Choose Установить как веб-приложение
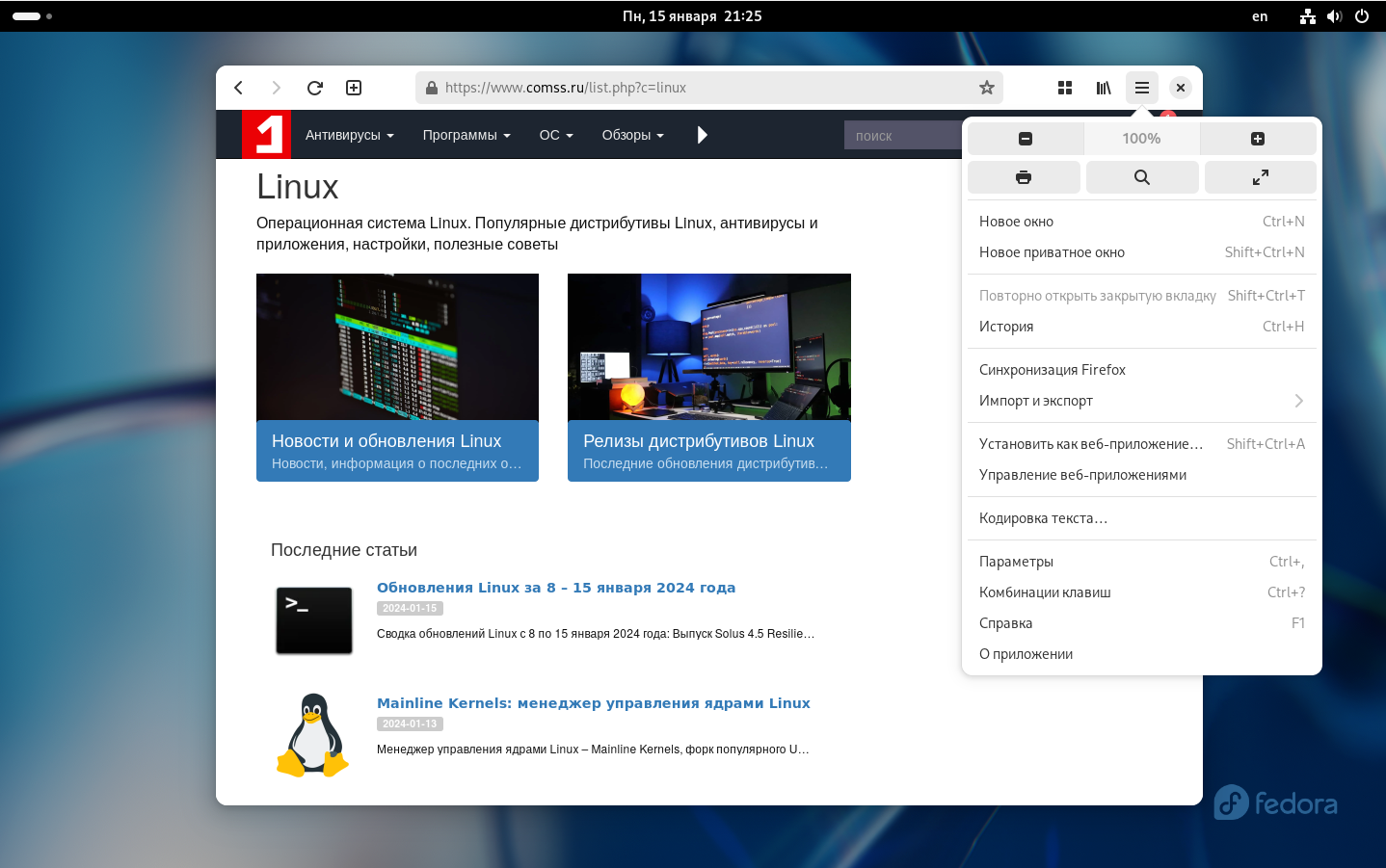Viewport: 1386px width, 868px height. point(1142,444)
